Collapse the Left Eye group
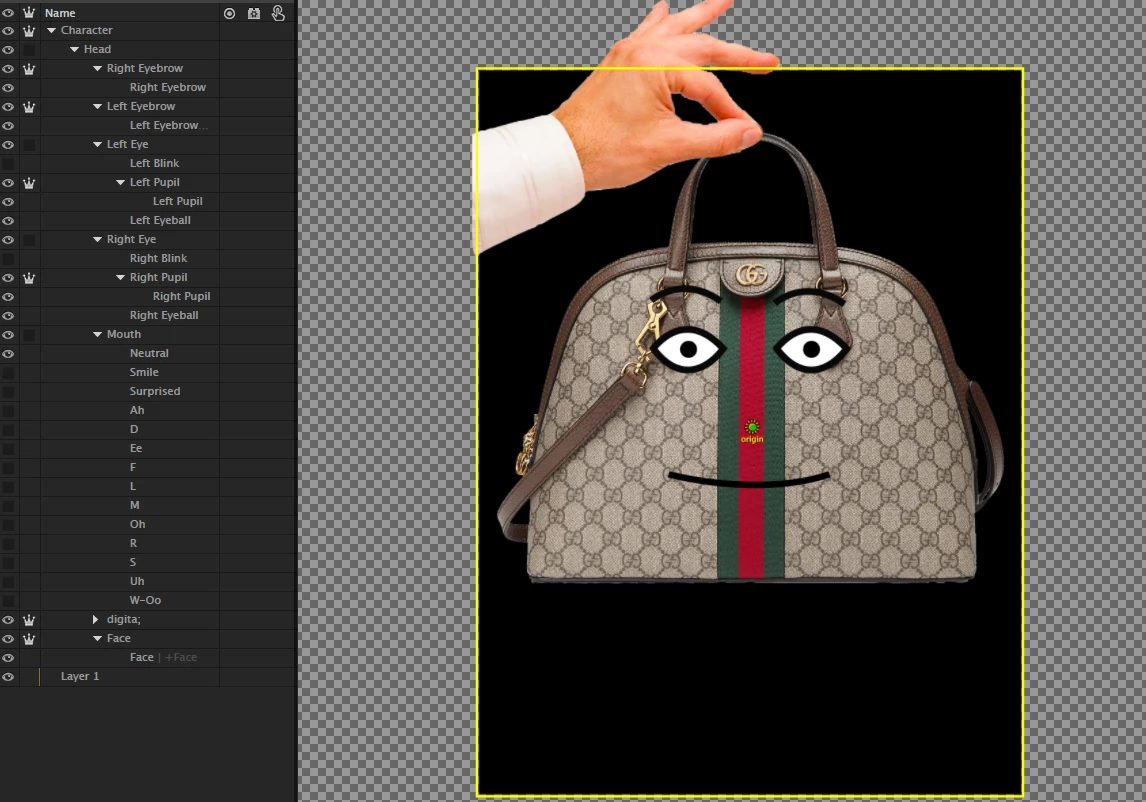Image resolution: width=1146 pixels, height=802 pixels. (97, 145)
